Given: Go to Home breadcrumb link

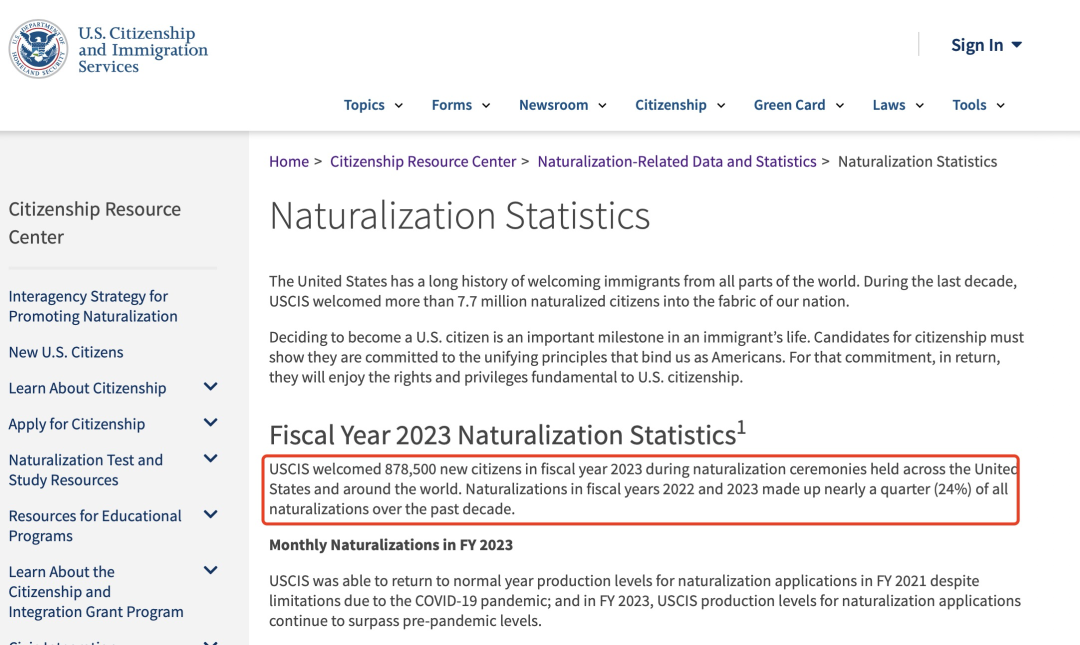Looking at the screenshot, I should tap(289, 161).
